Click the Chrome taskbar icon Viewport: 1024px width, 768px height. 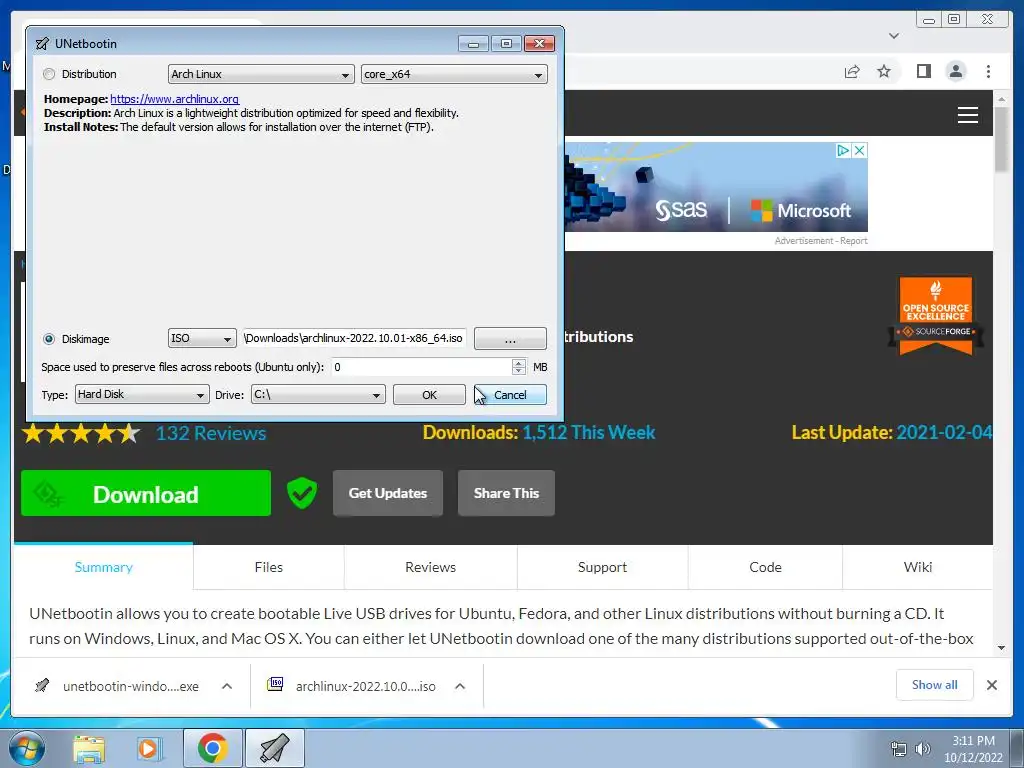[x=212, y=748]
